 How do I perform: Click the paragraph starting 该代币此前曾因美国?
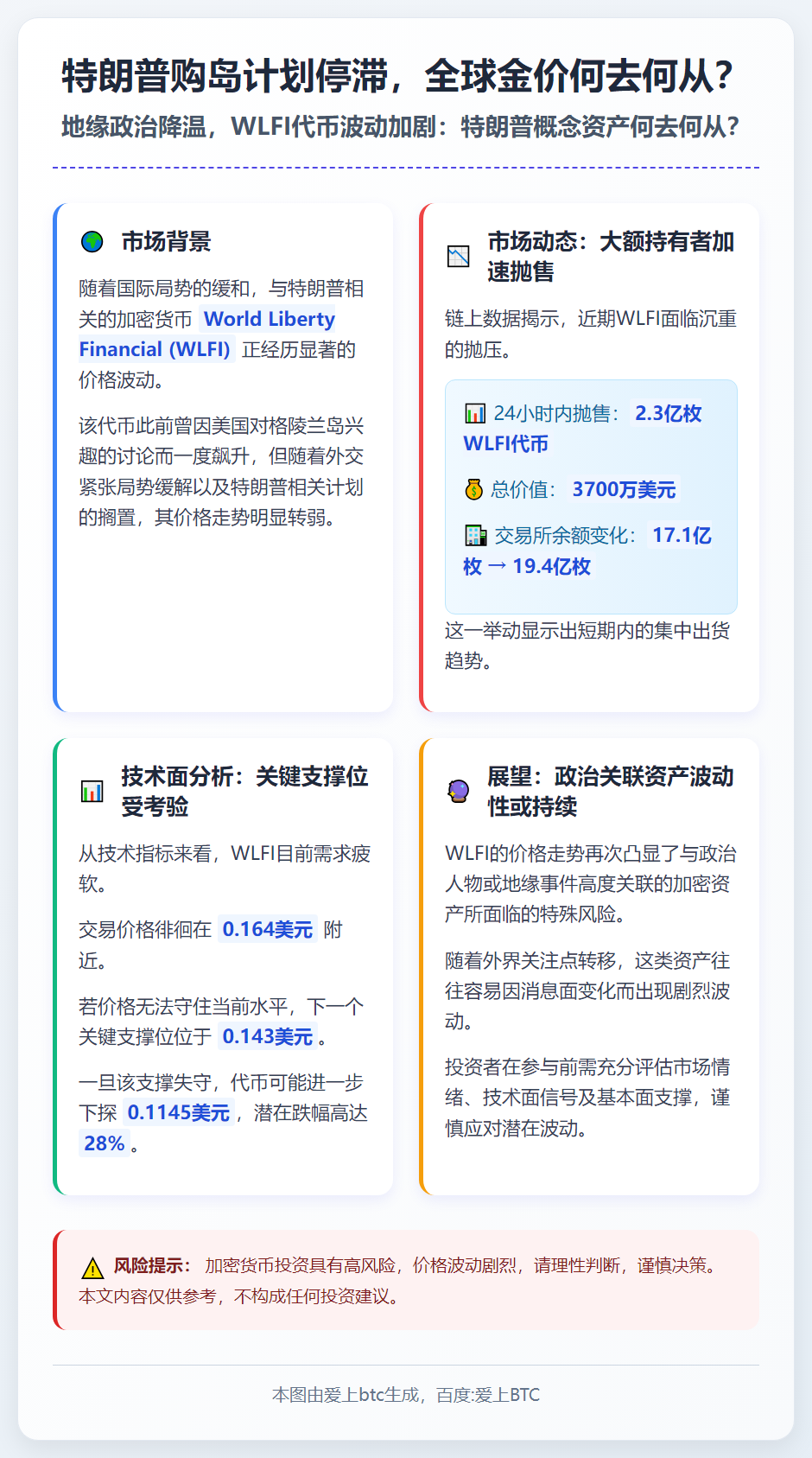(x=221, y=472)
